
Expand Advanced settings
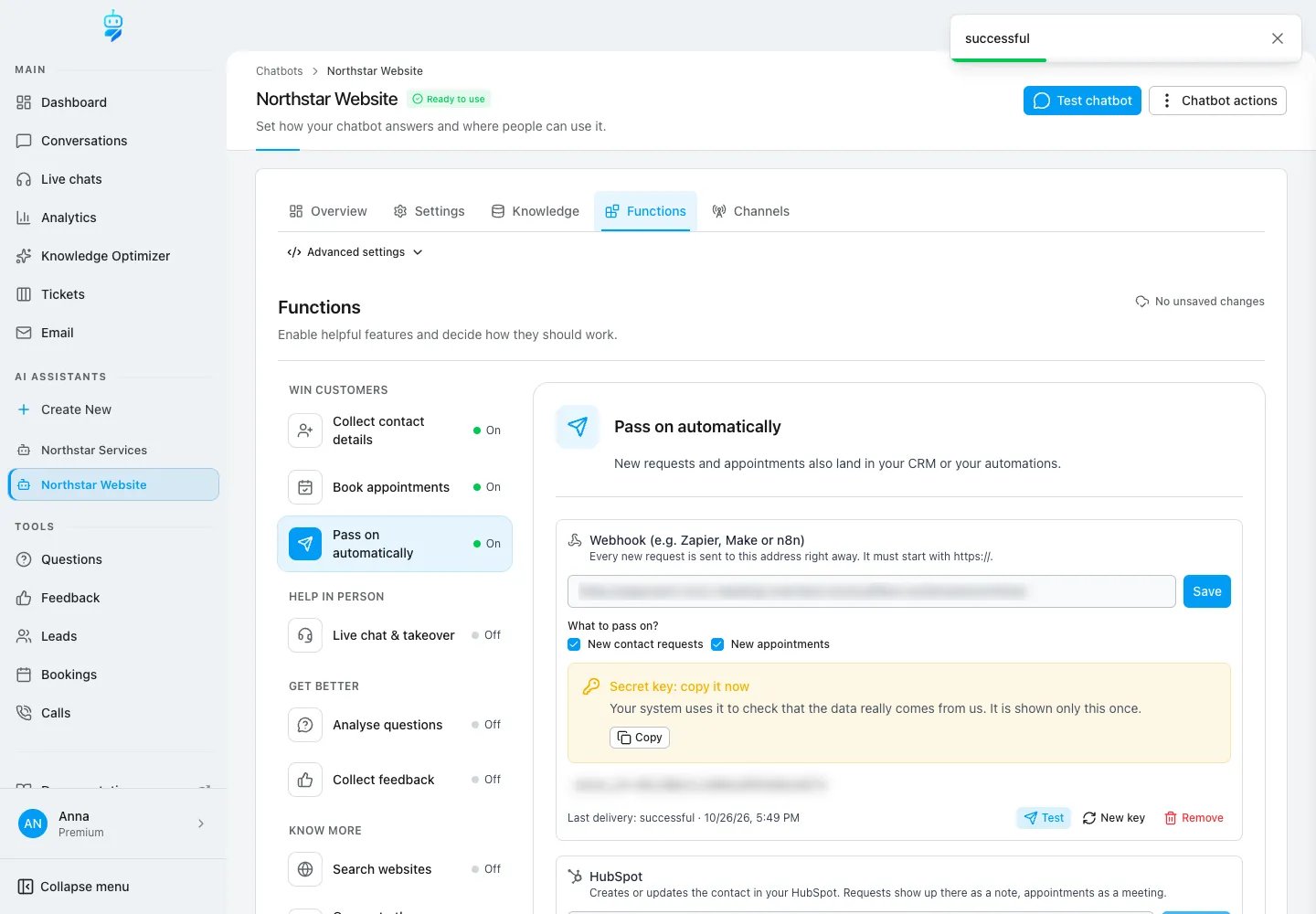355,252
